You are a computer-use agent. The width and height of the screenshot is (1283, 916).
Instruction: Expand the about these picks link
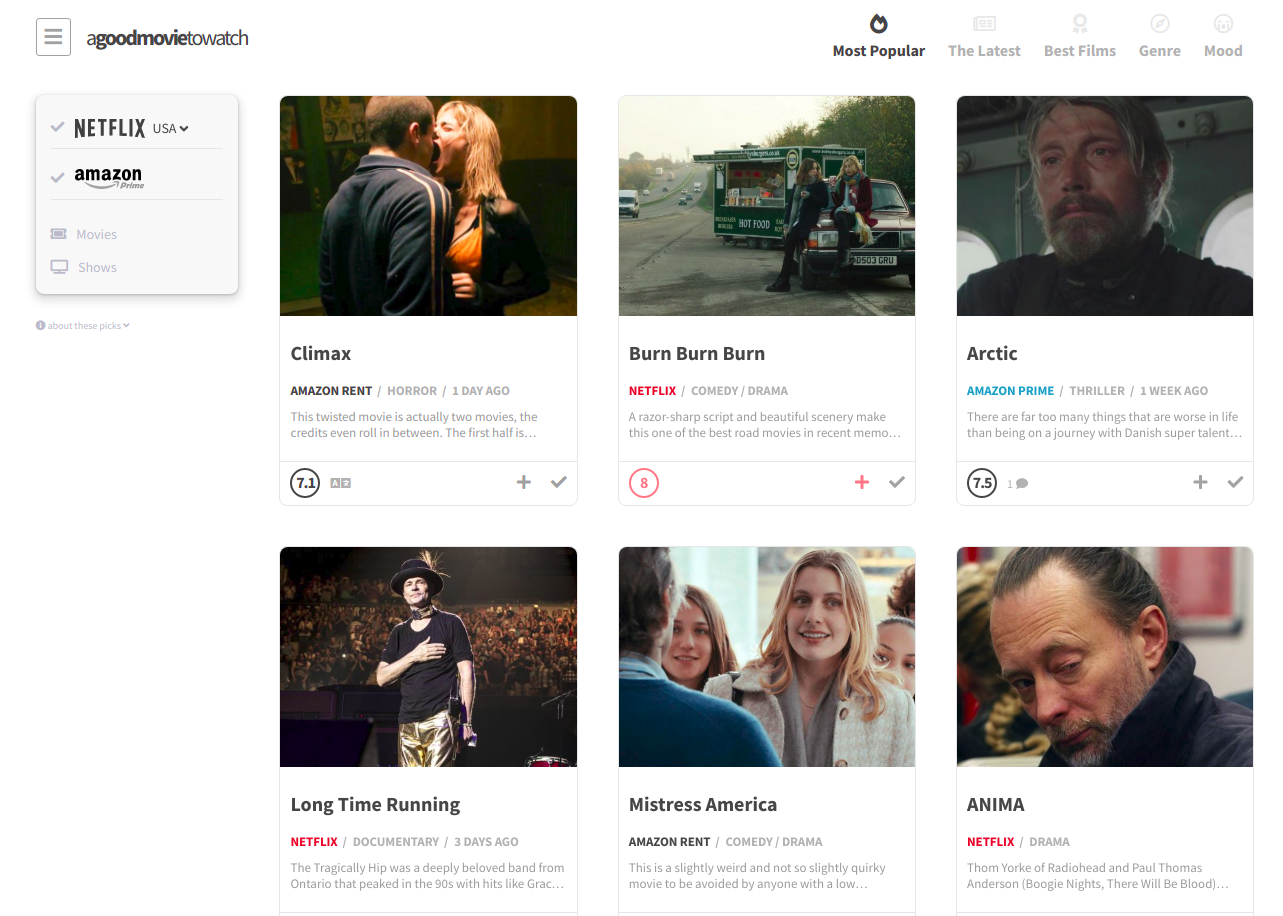coord(83,325)
